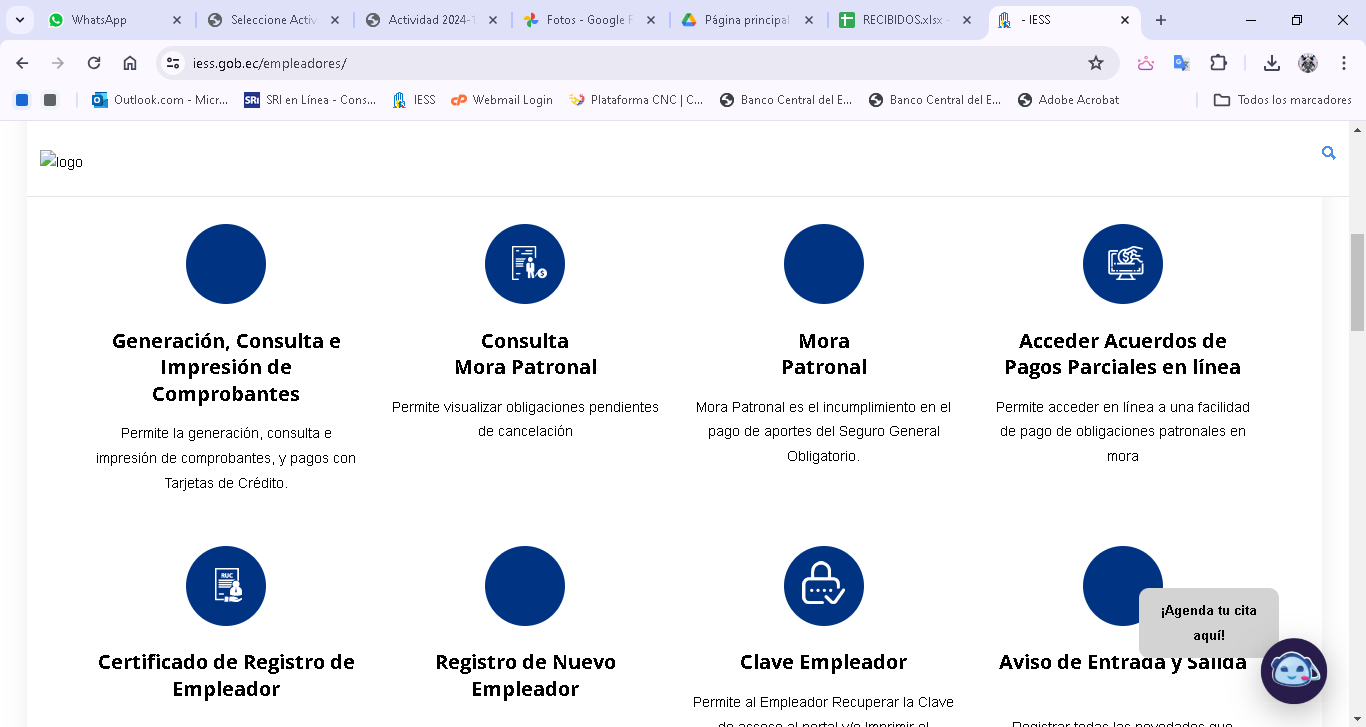Click the Registro de Nuevo Empleador heading
This screenshot has height=727, width=1366.
point(525,675)
